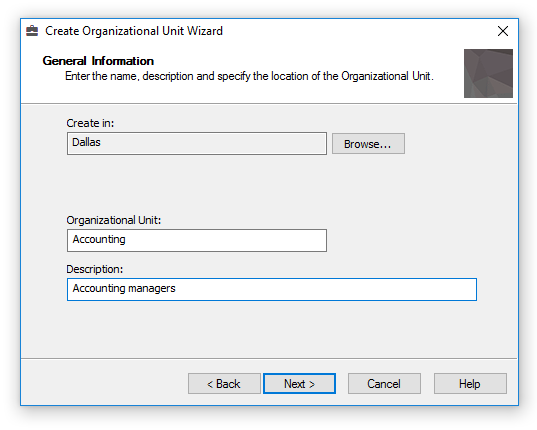Focus the Organizational Unit text box
Viewport: 537px width, 430px height.
click(197, 240)
